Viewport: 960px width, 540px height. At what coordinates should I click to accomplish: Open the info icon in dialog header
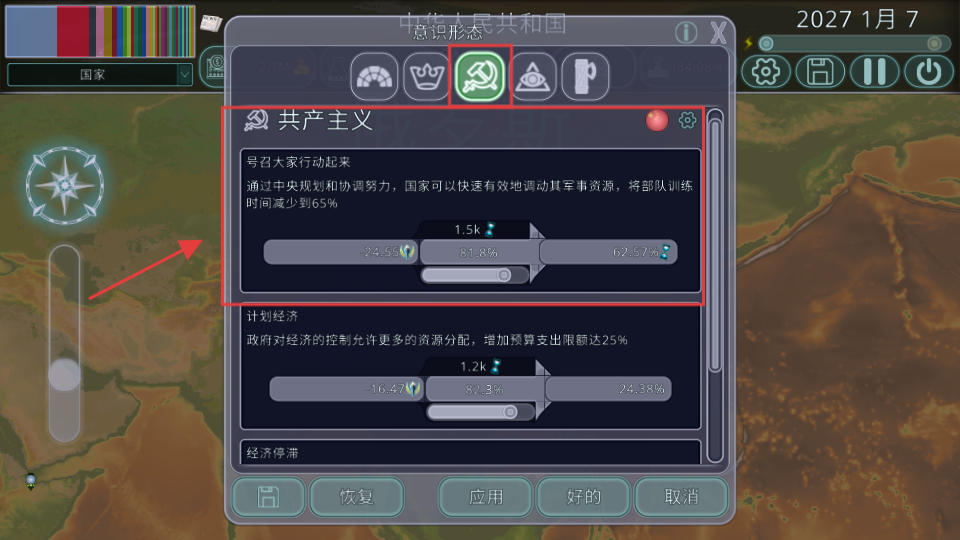click(x=686, y=32)
